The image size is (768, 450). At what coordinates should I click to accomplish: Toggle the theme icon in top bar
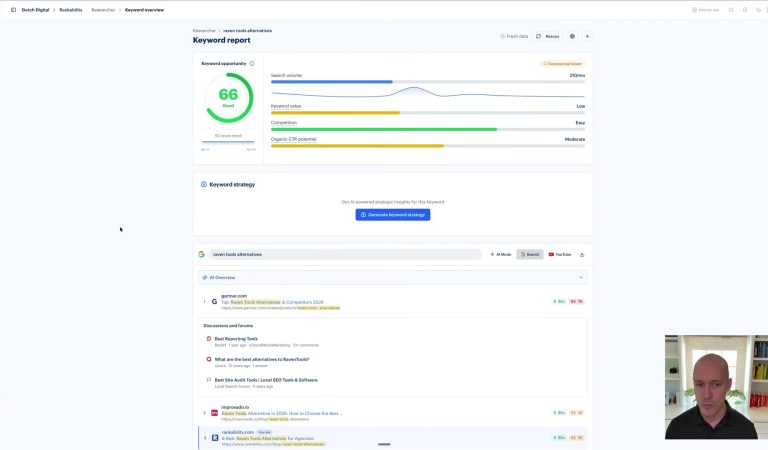[x=758, y=10]
